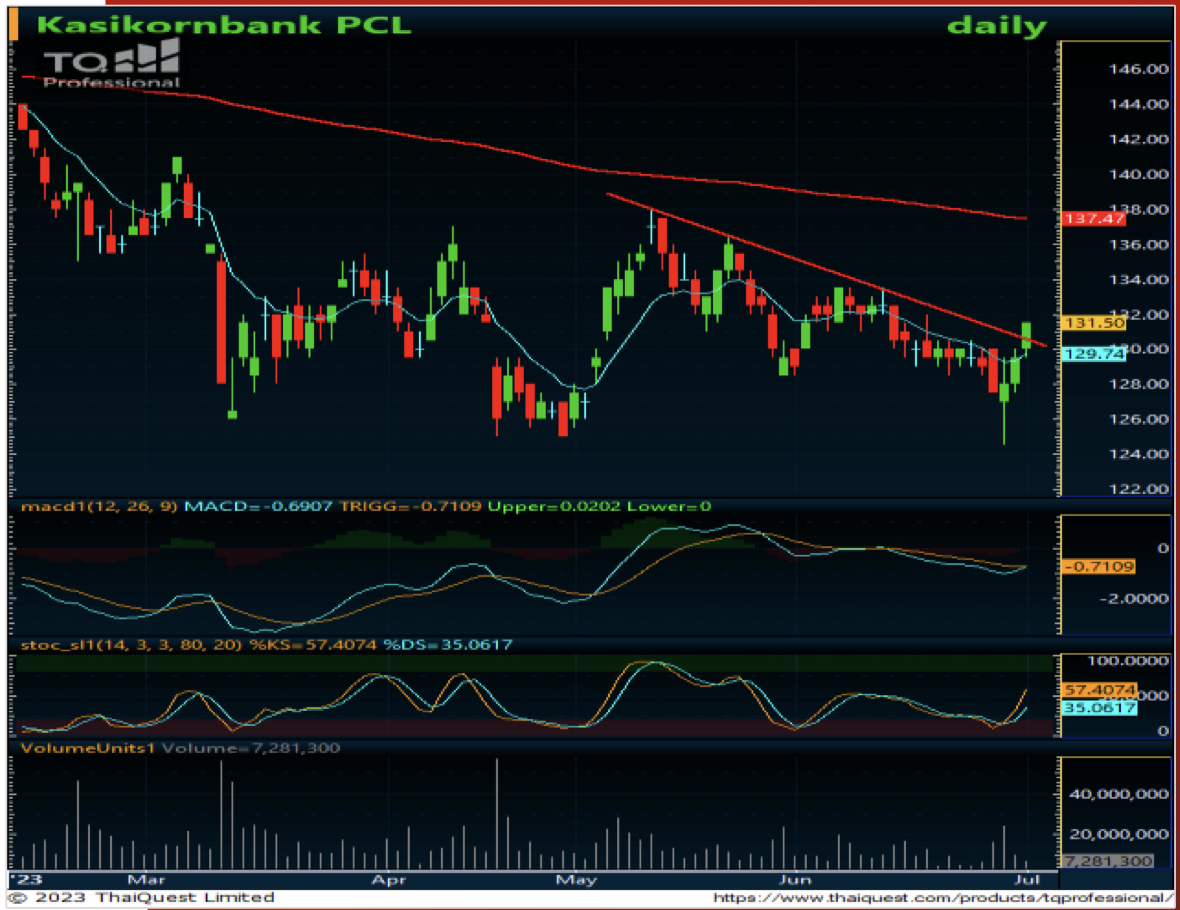This screenshot has width=1180, height=910.
Task: Click the VolumeUnits1 indicator name
Action: click(x=88, y=748)
